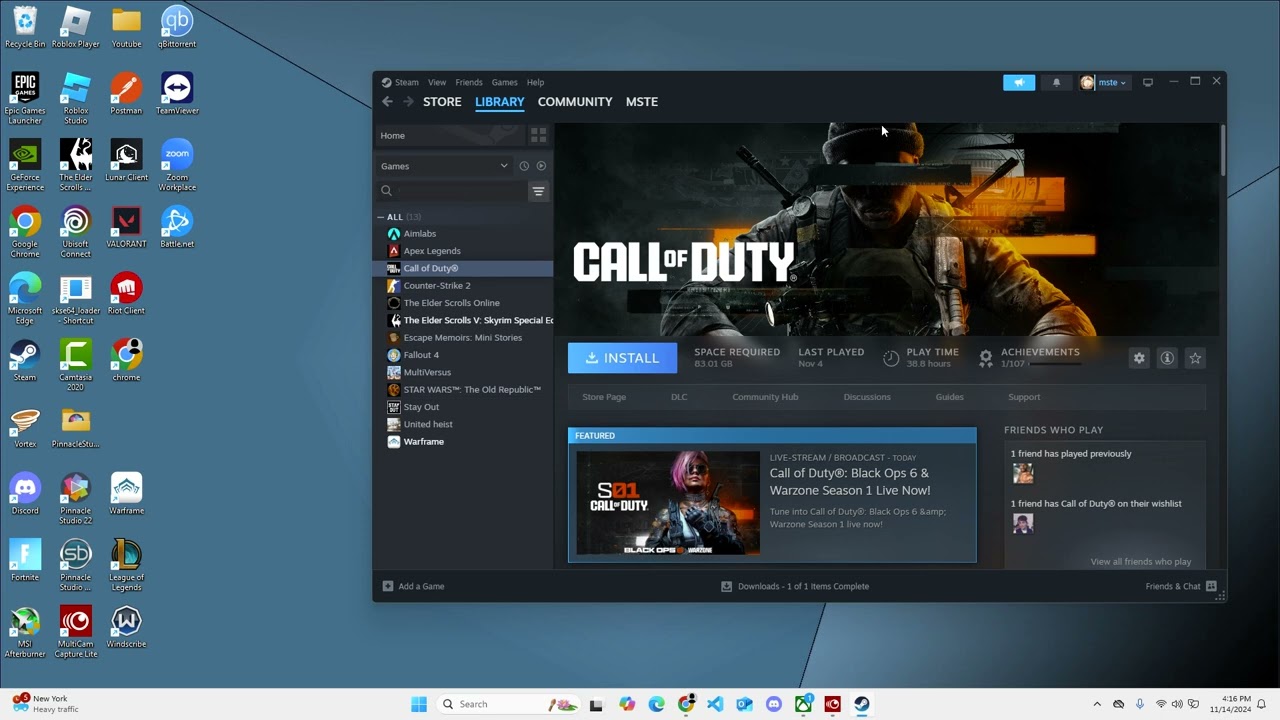The height and width of the screenshot is (720, 1280).
Task: Show hidden system tray icons chevron
Action: tap(1097, 704)
